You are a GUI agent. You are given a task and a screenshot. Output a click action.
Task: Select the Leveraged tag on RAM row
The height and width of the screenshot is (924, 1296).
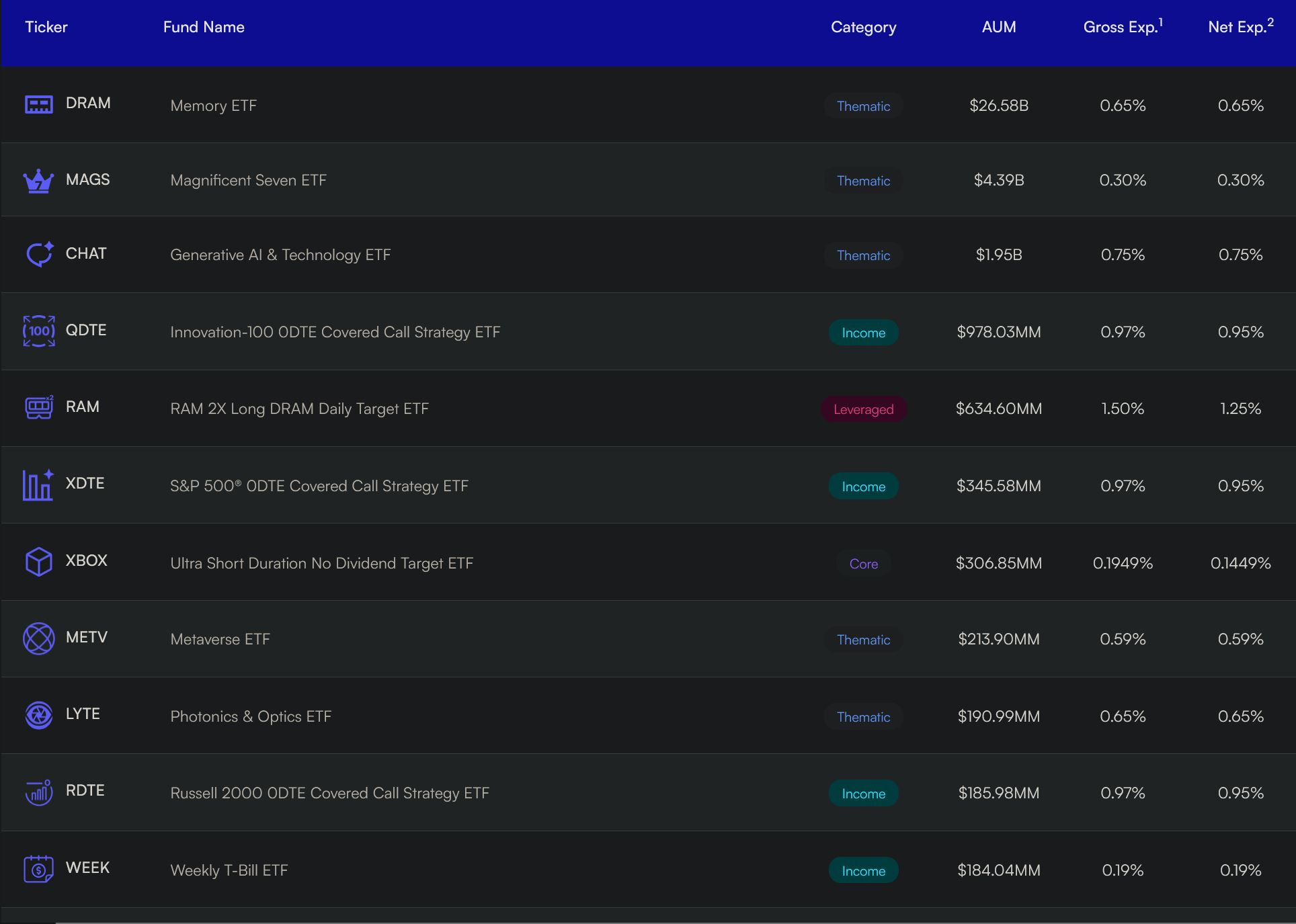tap(863, 409)
